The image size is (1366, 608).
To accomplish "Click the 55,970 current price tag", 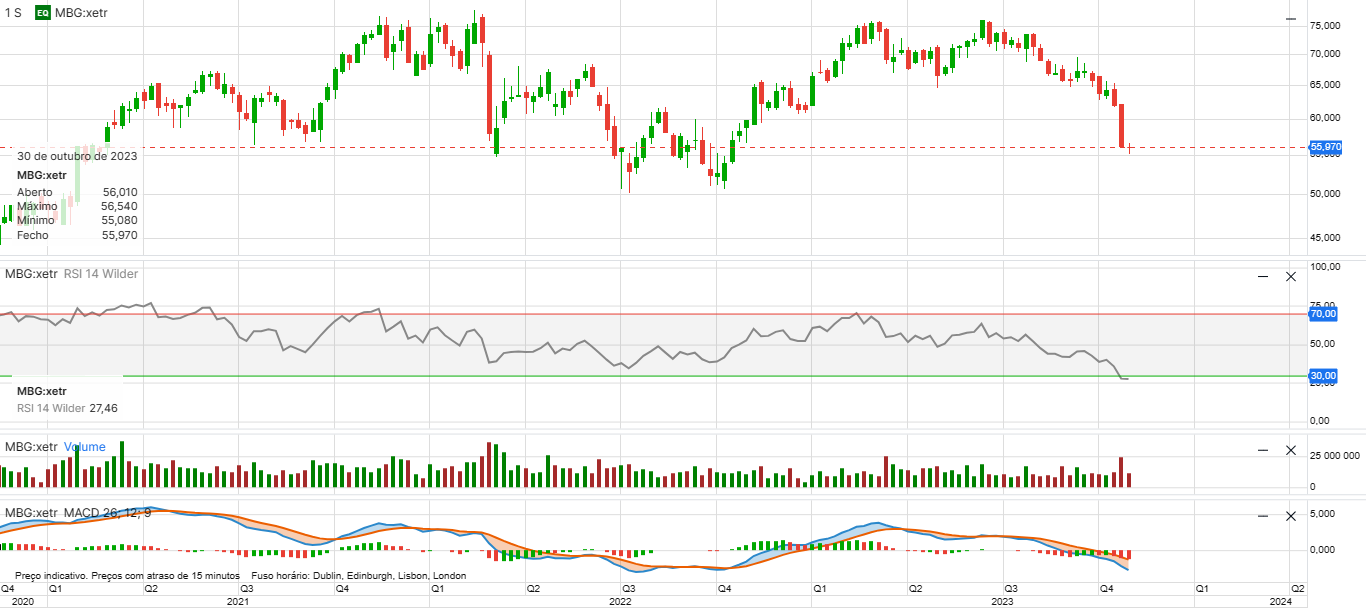I will point(1325,147).
